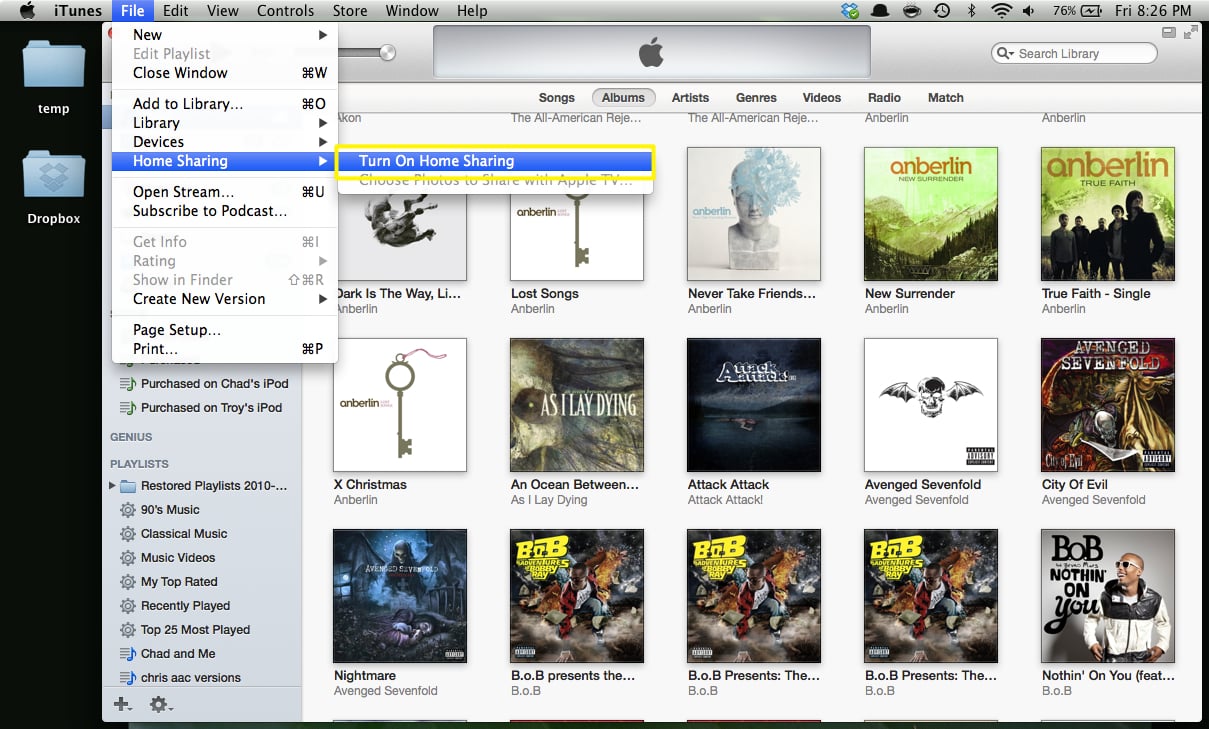
Task: Open the Window menu
Action: [x=412, y=11]
